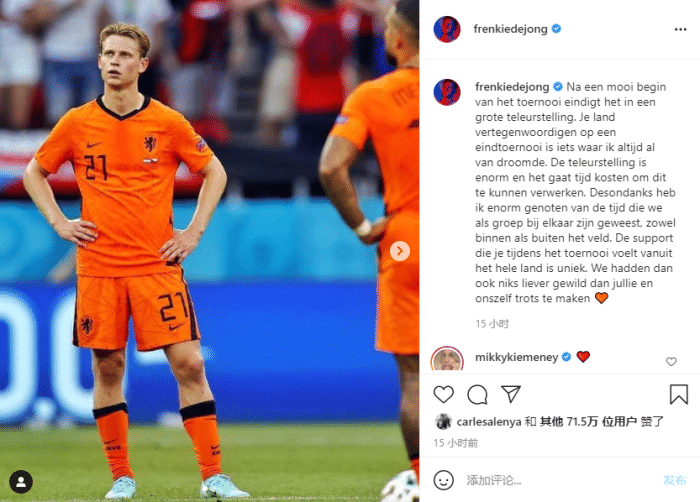This screenshot has width=700, height=502.
Task: Click the 发布 post comment button
Action: tap(675, 480)
